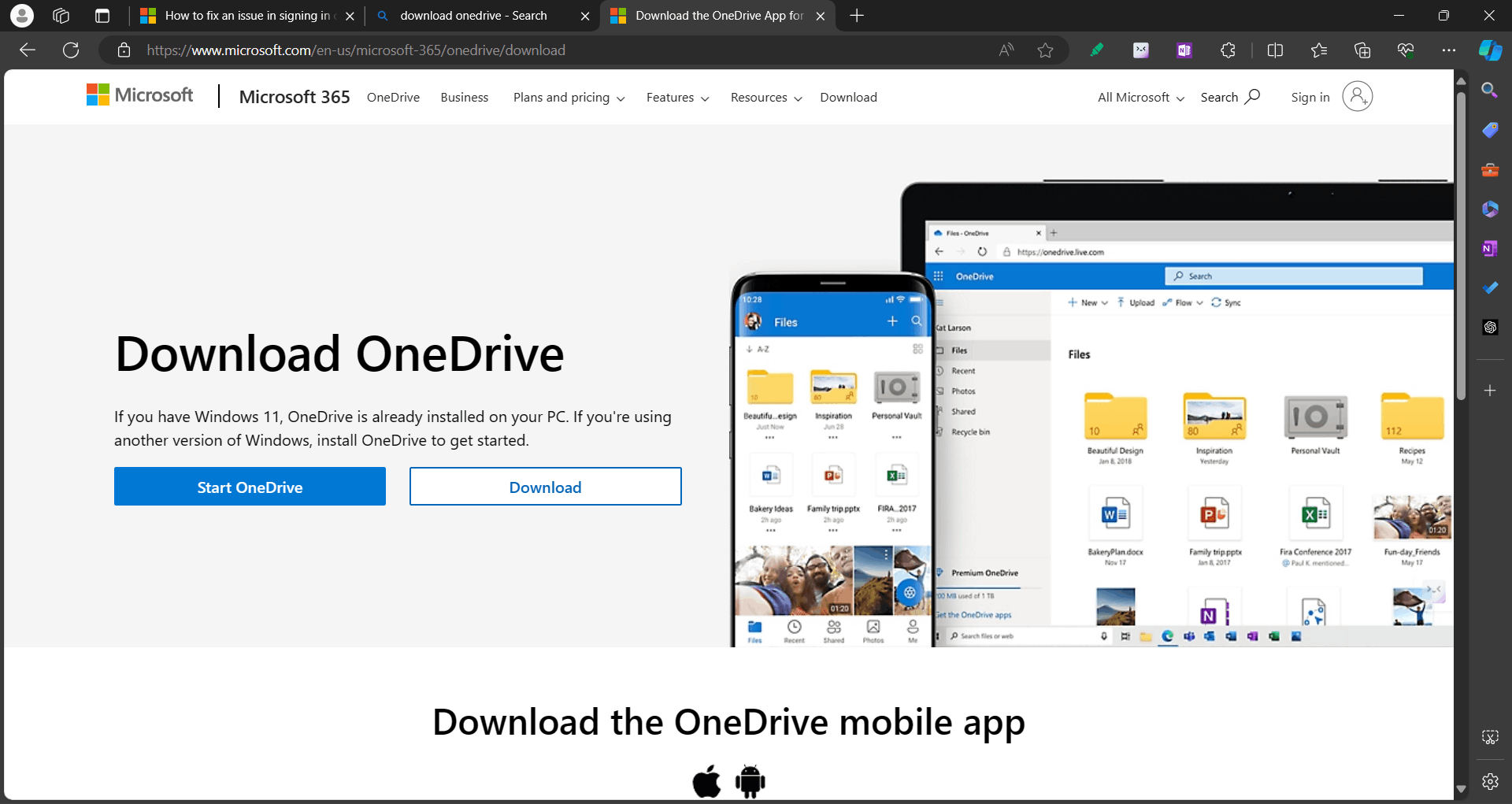
Task: Open OneNote in the sidebar
Action: point(1489,247)
